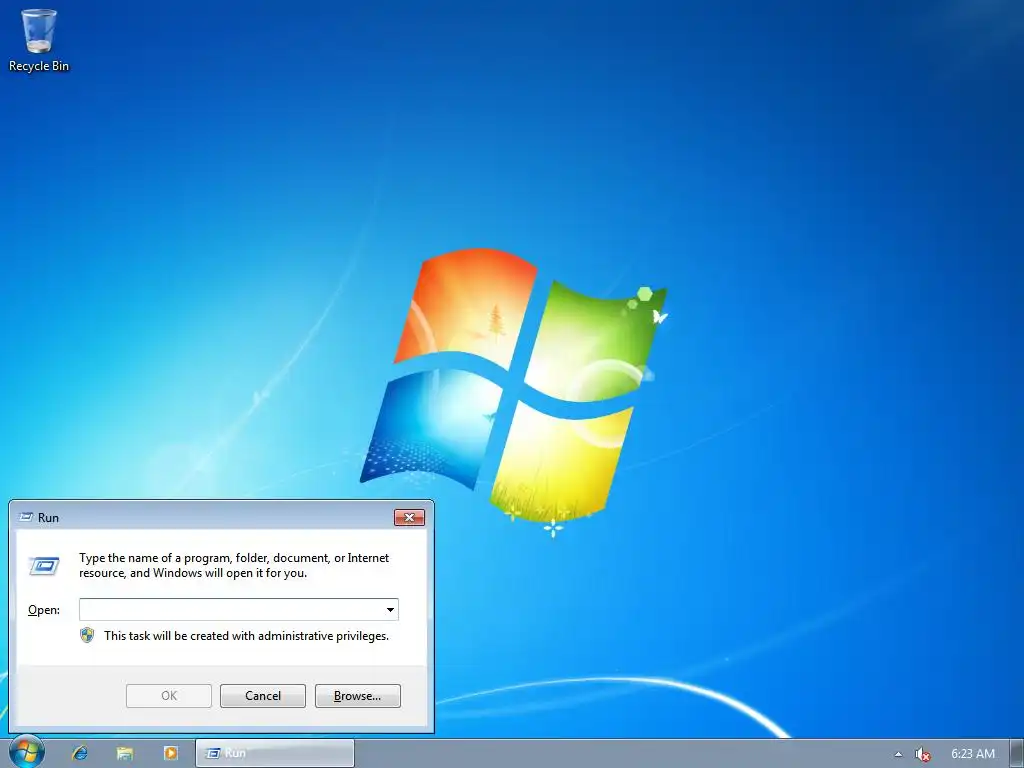Click the disabled OK button
Image resolution: width=1024 pixels, height=768 pixels.
click(x=168, y=696)
